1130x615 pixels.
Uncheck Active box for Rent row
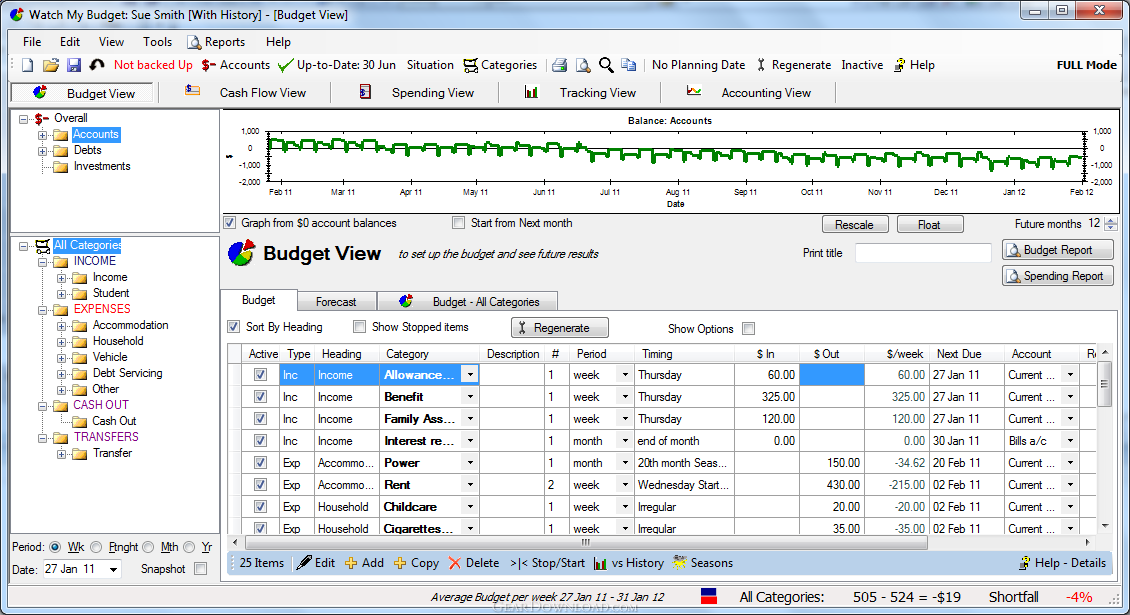pos(260,485)
